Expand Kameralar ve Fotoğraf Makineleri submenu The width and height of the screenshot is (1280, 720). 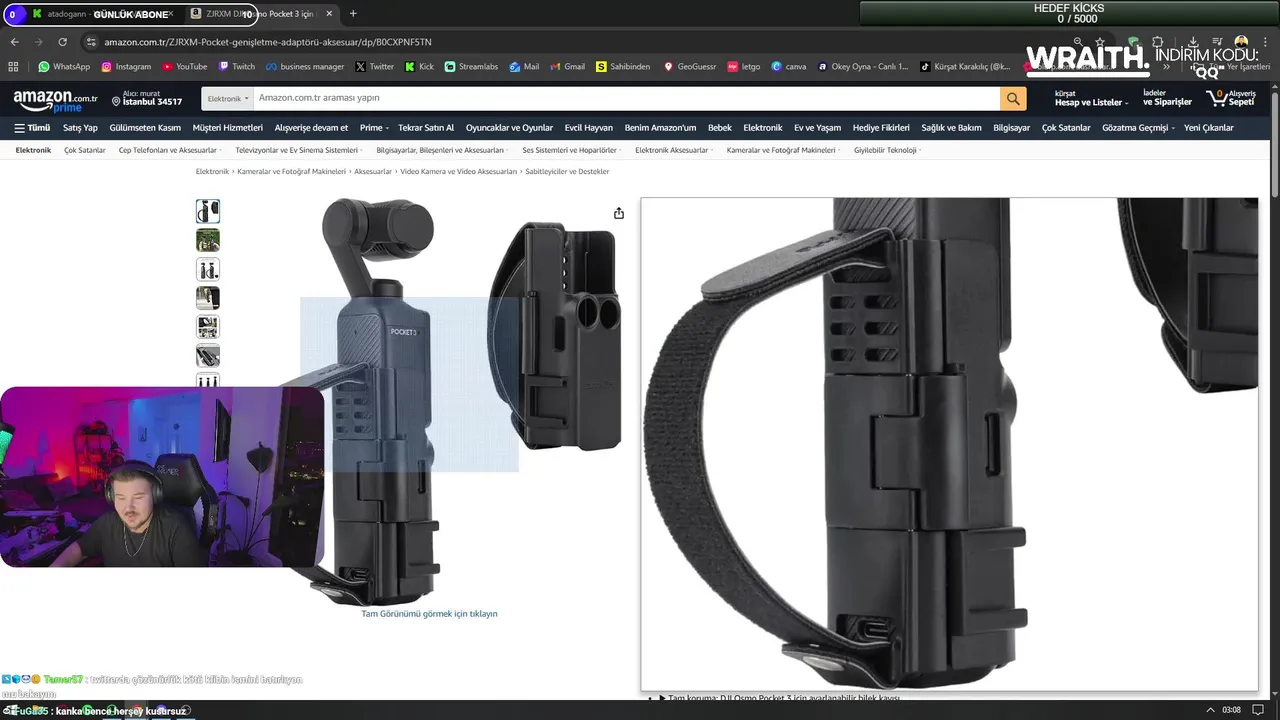(x=783, y=150)
